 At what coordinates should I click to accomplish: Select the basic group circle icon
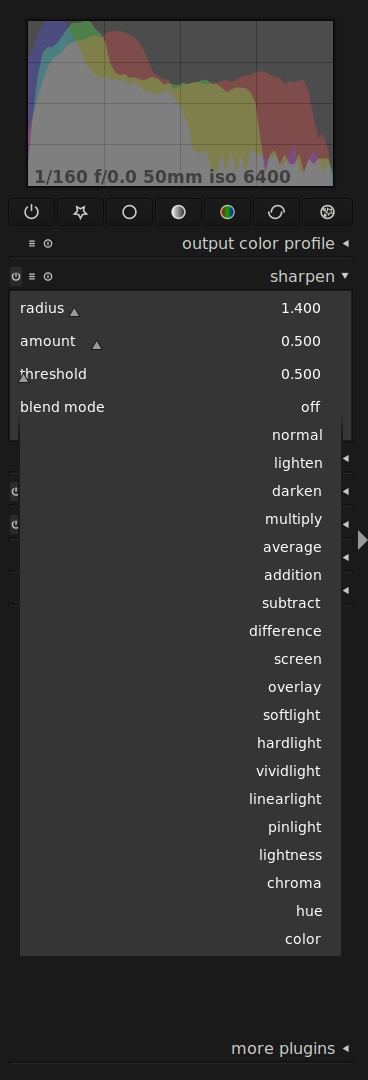tap(130, 212)
